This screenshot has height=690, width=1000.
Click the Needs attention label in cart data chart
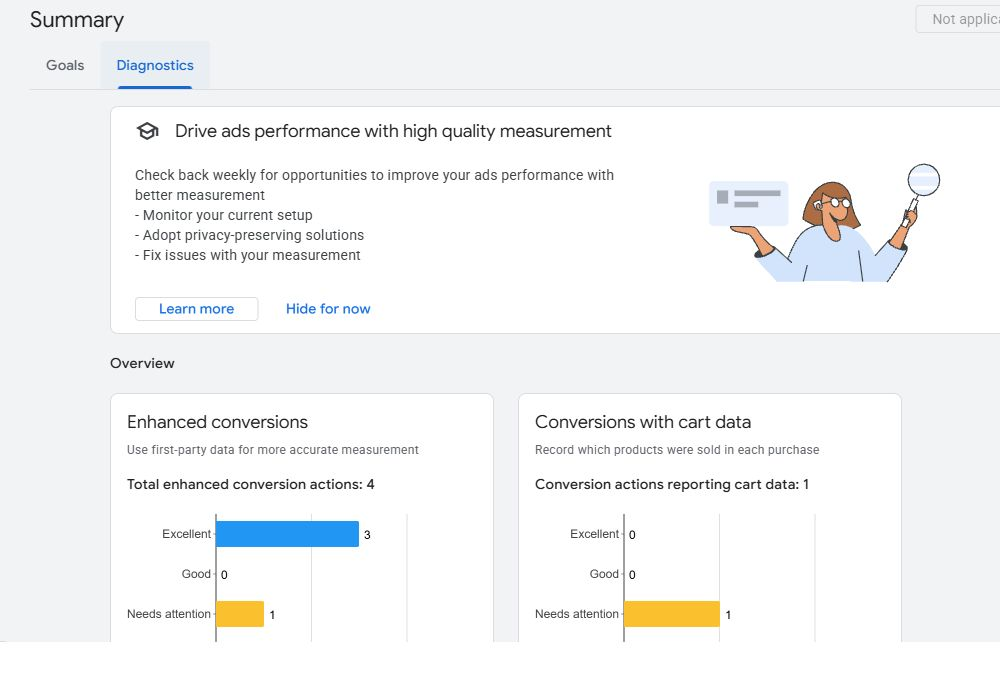coord(577,614)
